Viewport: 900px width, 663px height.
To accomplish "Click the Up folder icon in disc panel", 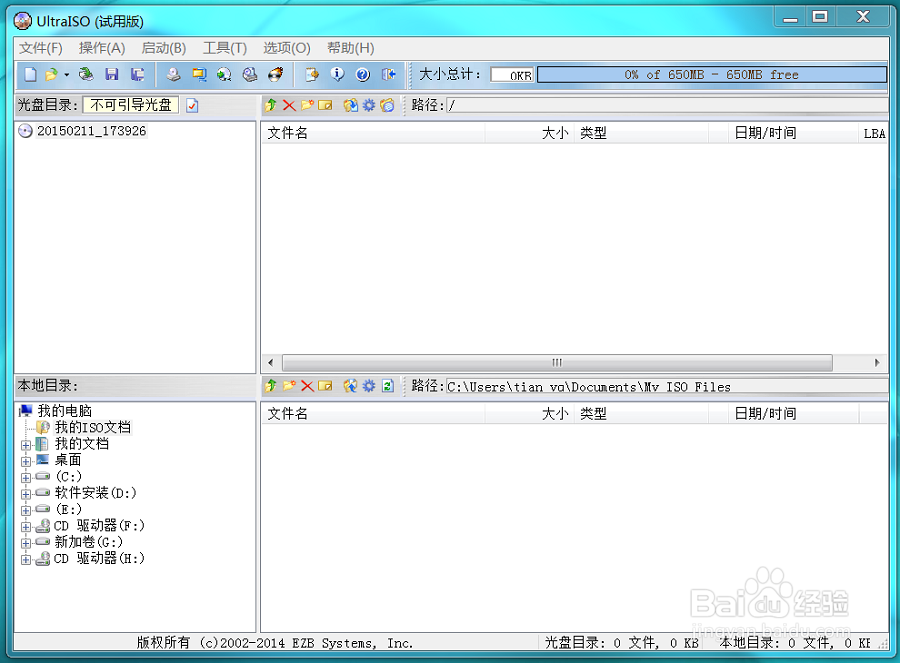I will [x=271, y=105].
